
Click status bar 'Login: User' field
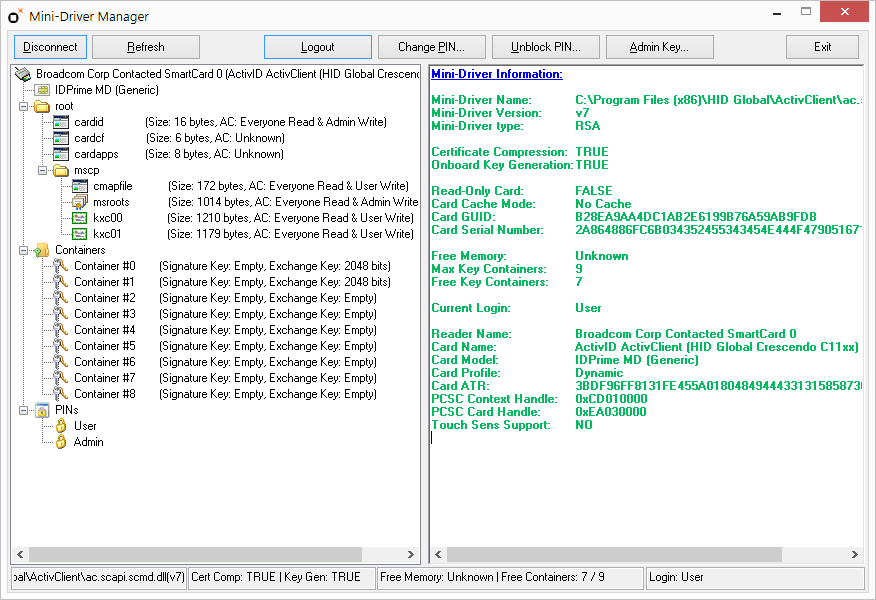pos(755,578)
